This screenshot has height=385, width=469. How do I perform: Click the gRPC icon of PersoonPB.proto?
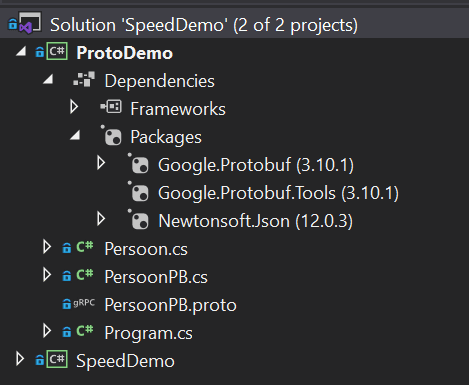tap(84, 303)
